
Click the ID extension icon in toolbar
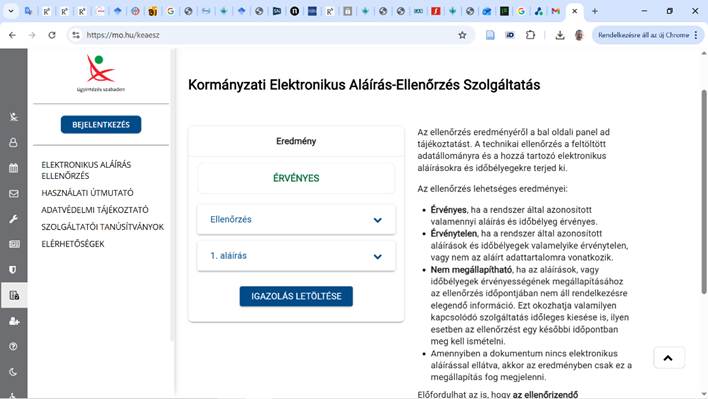[510, 35]
